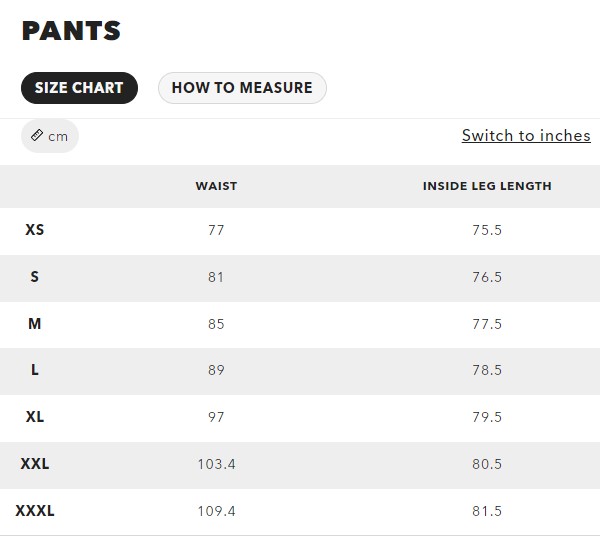Click the XL inside leg value 79.5
Screen dimensions: 600x544
[487, 417]
